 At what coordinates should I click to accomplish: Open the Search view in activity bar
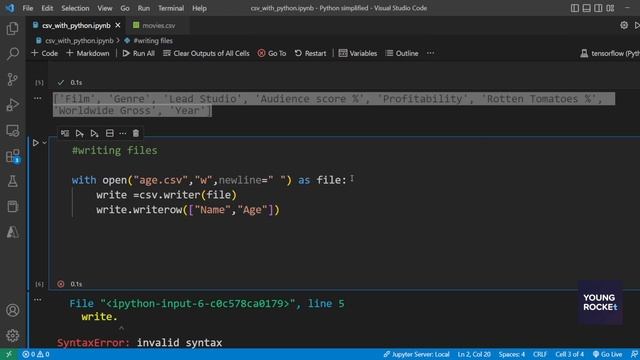13,54
